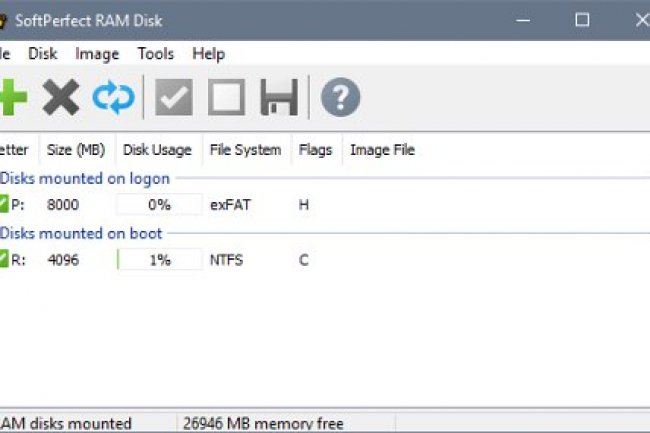Collapse the Disks mounted on logon group
This screenshot has width=650, height=433.
point(85,179)
